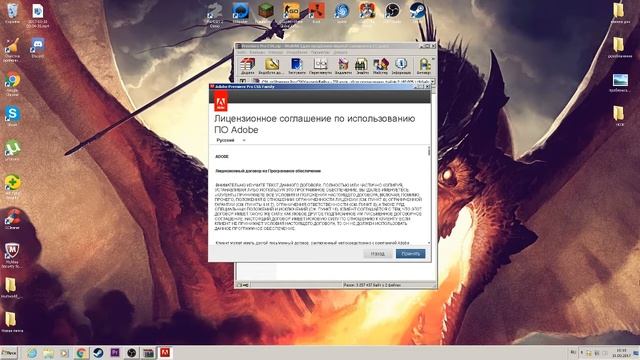640x360 pixels.
Task: Select the green plus desktop shortcut
Action: (x=12, y=187)
